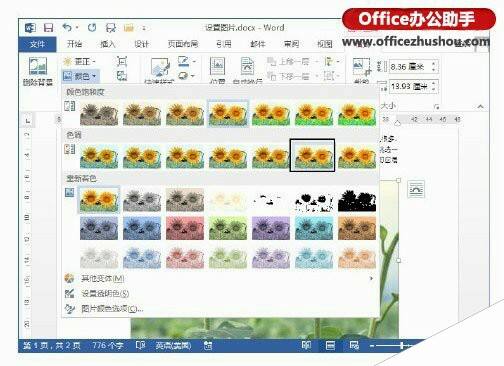Open Picture Color Options entry

pos(112,309)
